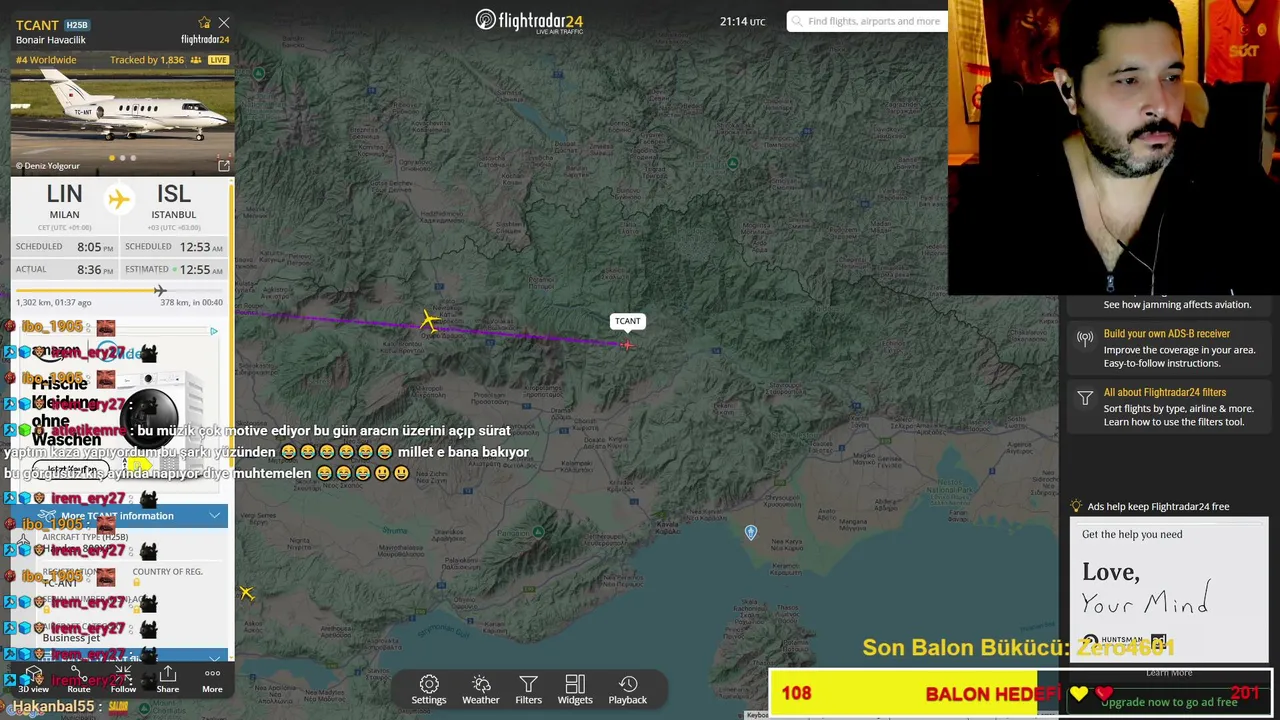Open See how jamming affects aviation link
The height and width of the screenshot is (720, 1280).
(x=1177, y=305)
